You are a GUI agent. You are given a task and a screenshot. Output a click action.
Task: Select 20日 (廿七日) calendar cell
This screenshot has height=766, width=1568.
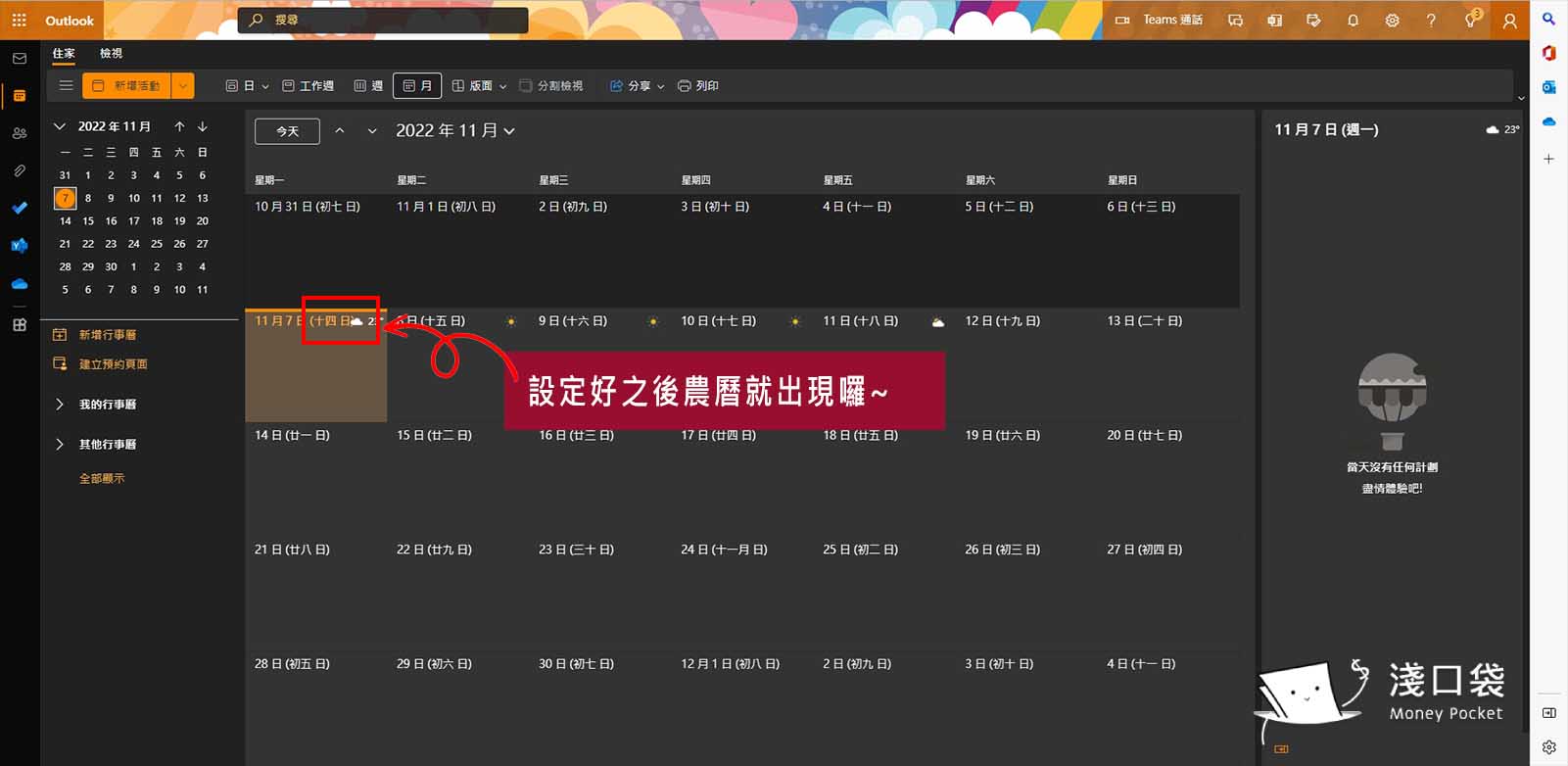click(1168, 479)
